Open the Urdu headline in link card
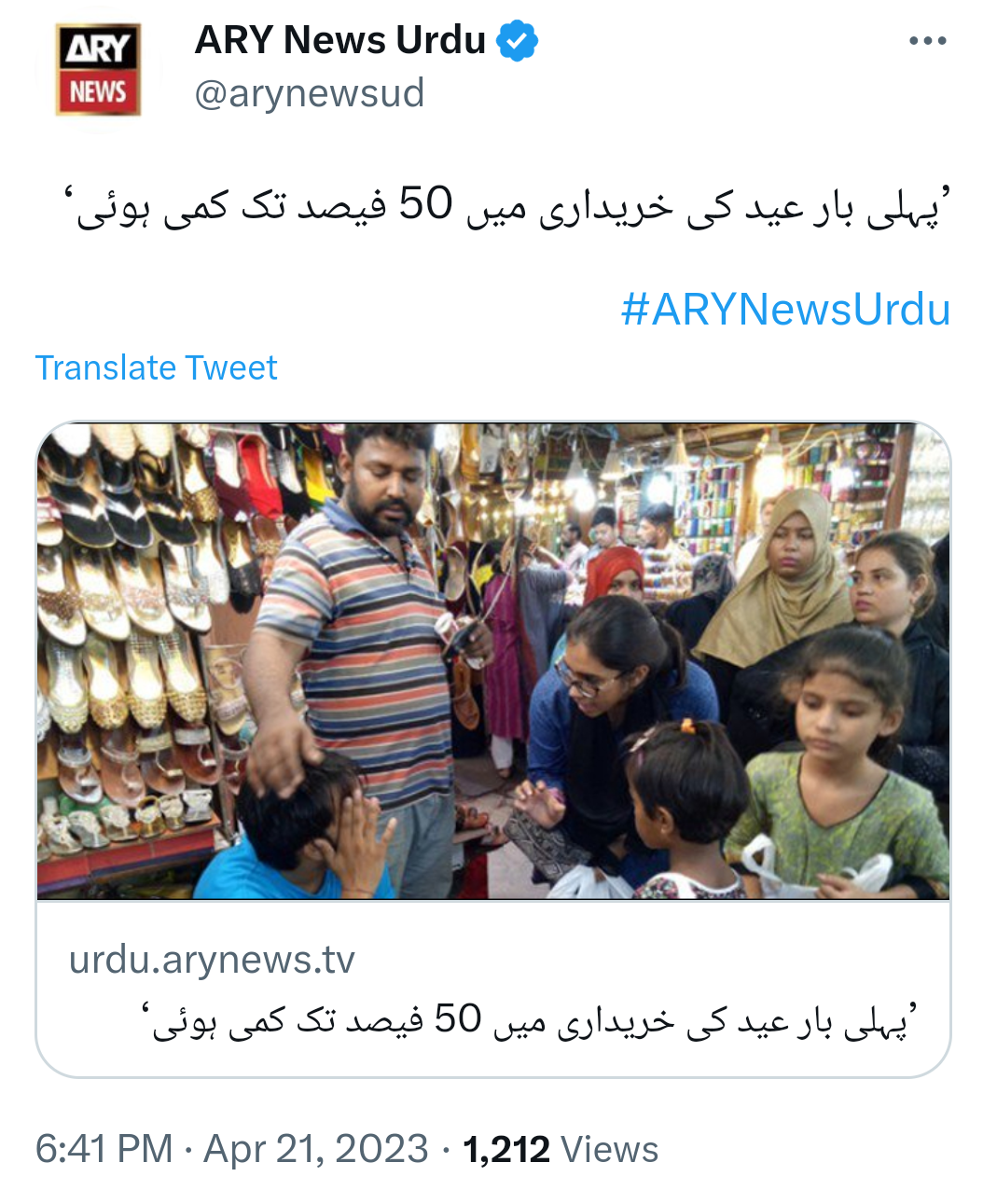Screen dimensions: 997x1204 pos(529,1019)
